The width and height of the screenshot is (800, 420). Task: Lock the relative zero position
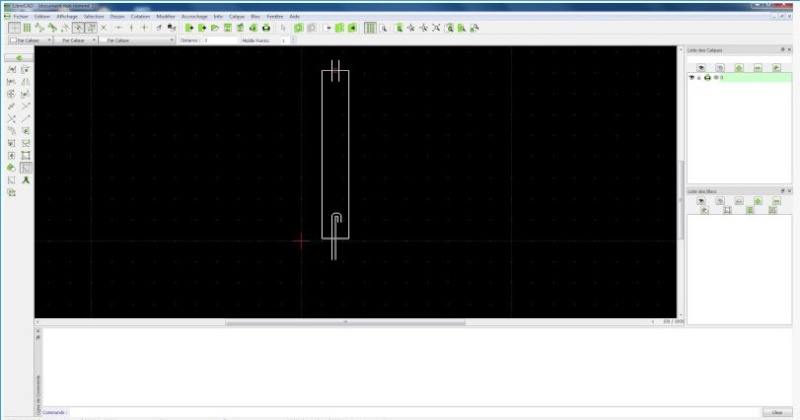(171, 28)
